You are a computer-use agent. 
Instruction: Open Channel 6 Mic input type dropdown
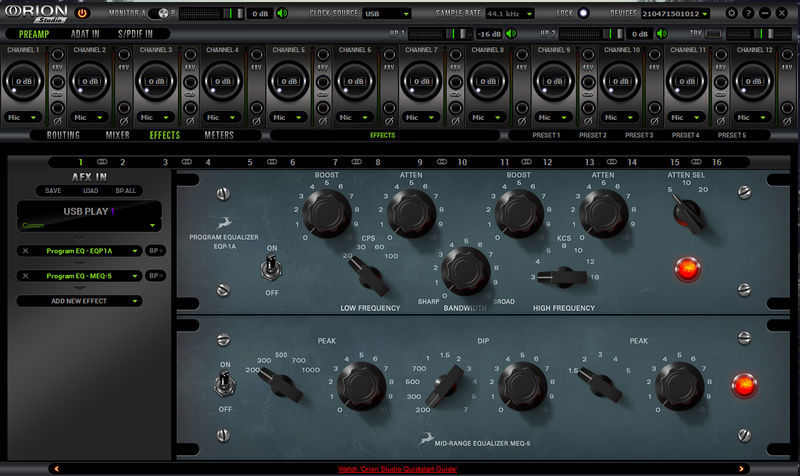(354, 117)
